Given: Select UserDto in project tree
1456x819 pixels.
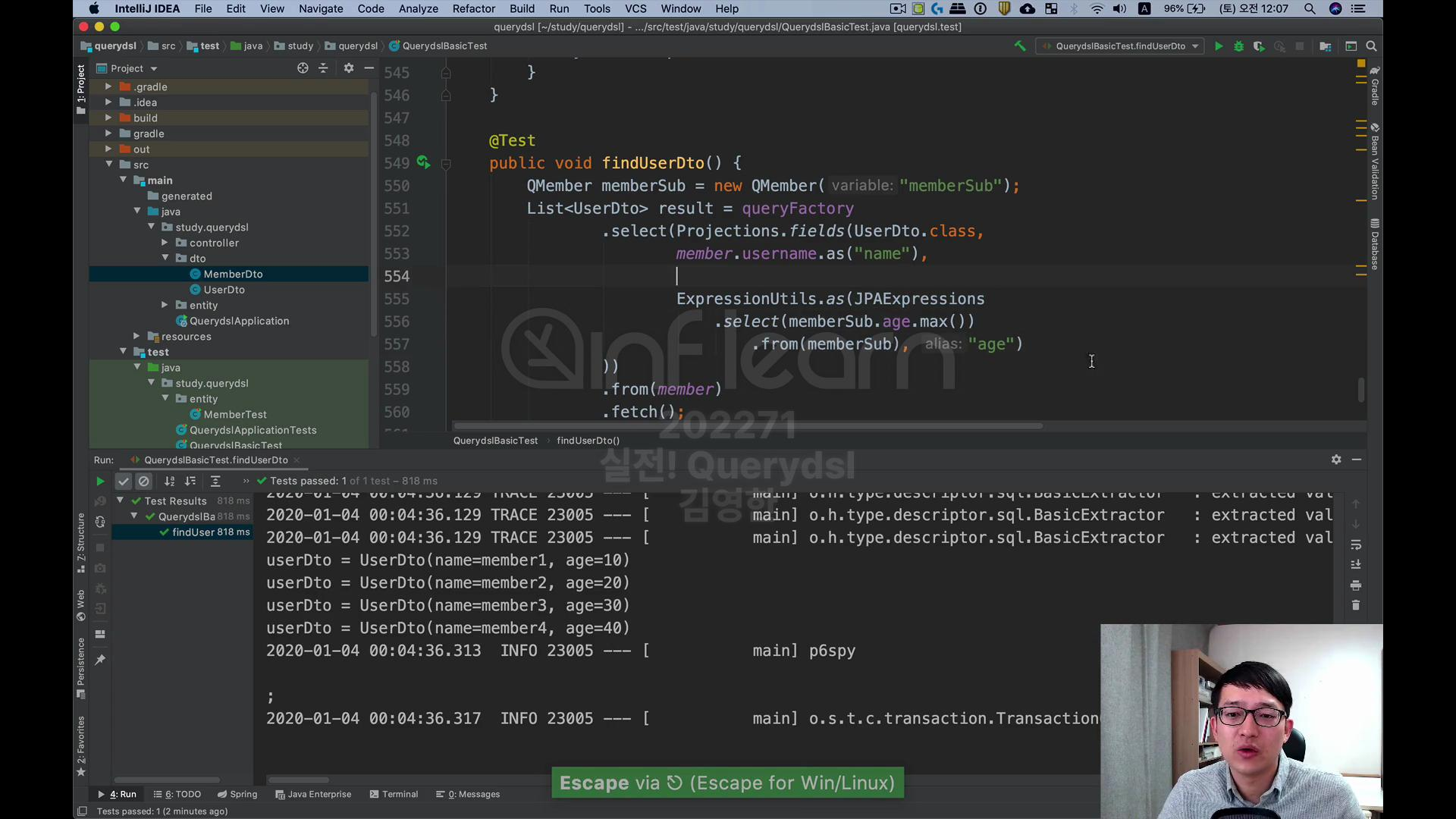Looking at the screenshot, I should click(224, 290).
